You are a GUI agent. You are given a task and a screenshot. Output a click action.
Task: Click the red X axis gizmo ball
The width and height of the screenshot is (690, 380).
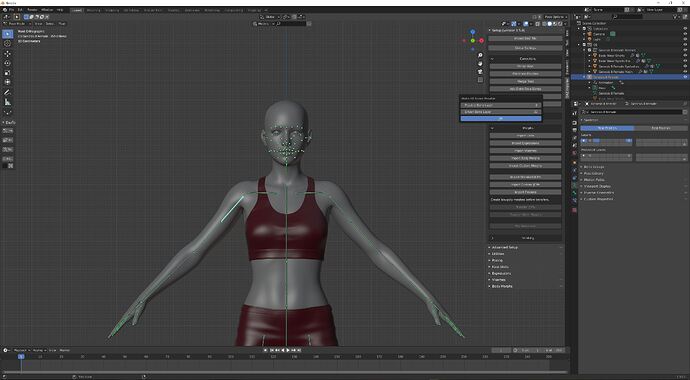click(x=481, y=40)
